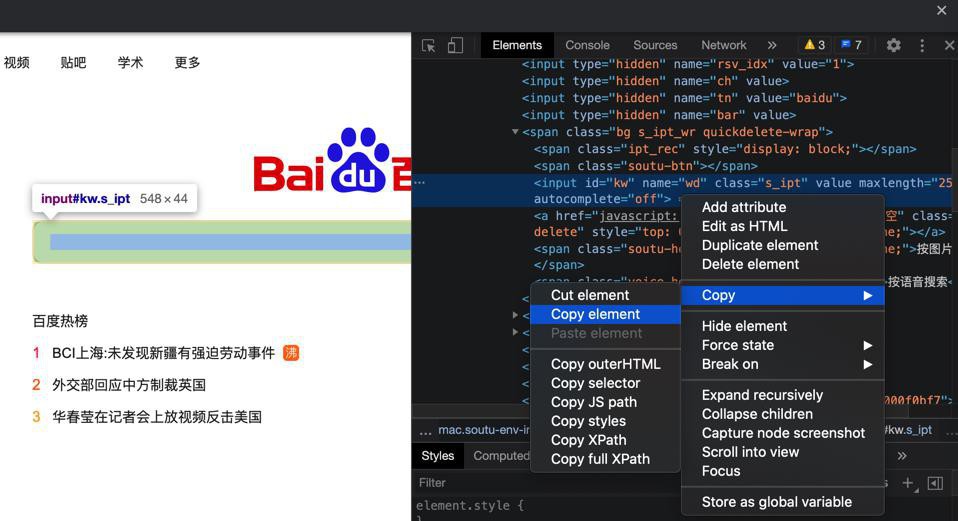The image size is (958, 521).
Task: Open DevTools settings gear
Action: click(x=893, y=45)
